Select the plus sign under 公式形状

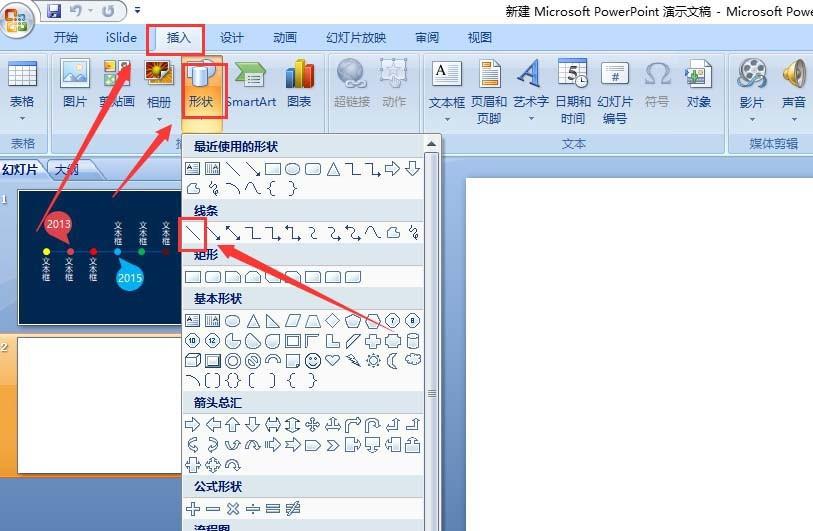[193, 509]
